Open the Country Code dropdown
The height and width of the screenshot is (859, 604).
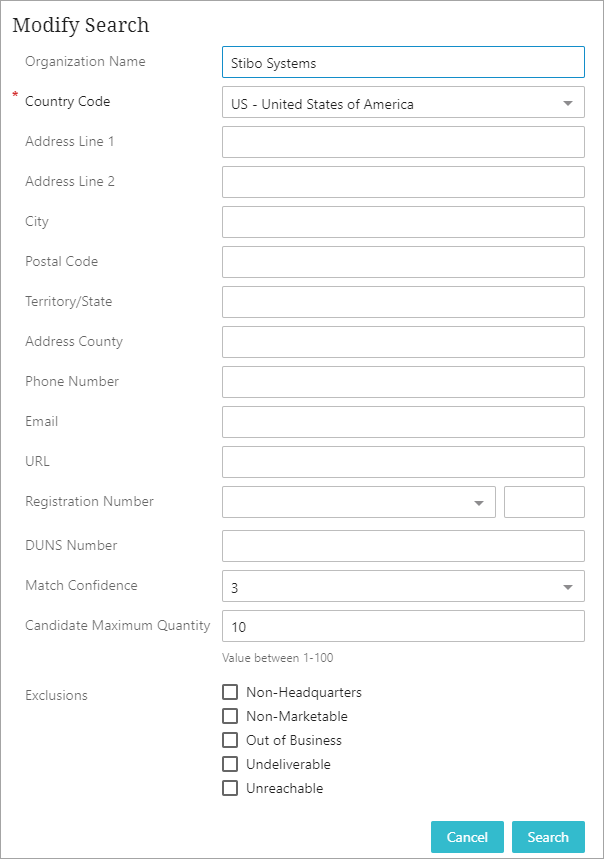403,102
